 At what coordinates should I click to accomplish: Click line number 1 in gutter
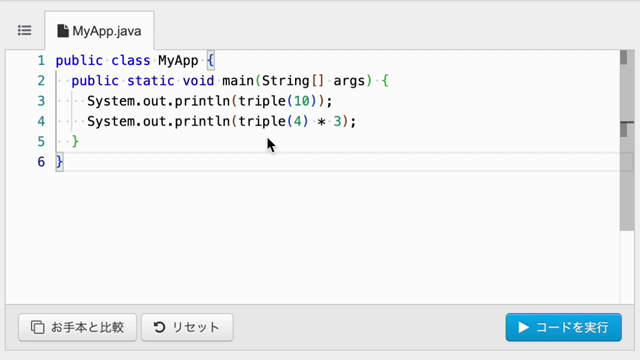(x=41, y=60)
